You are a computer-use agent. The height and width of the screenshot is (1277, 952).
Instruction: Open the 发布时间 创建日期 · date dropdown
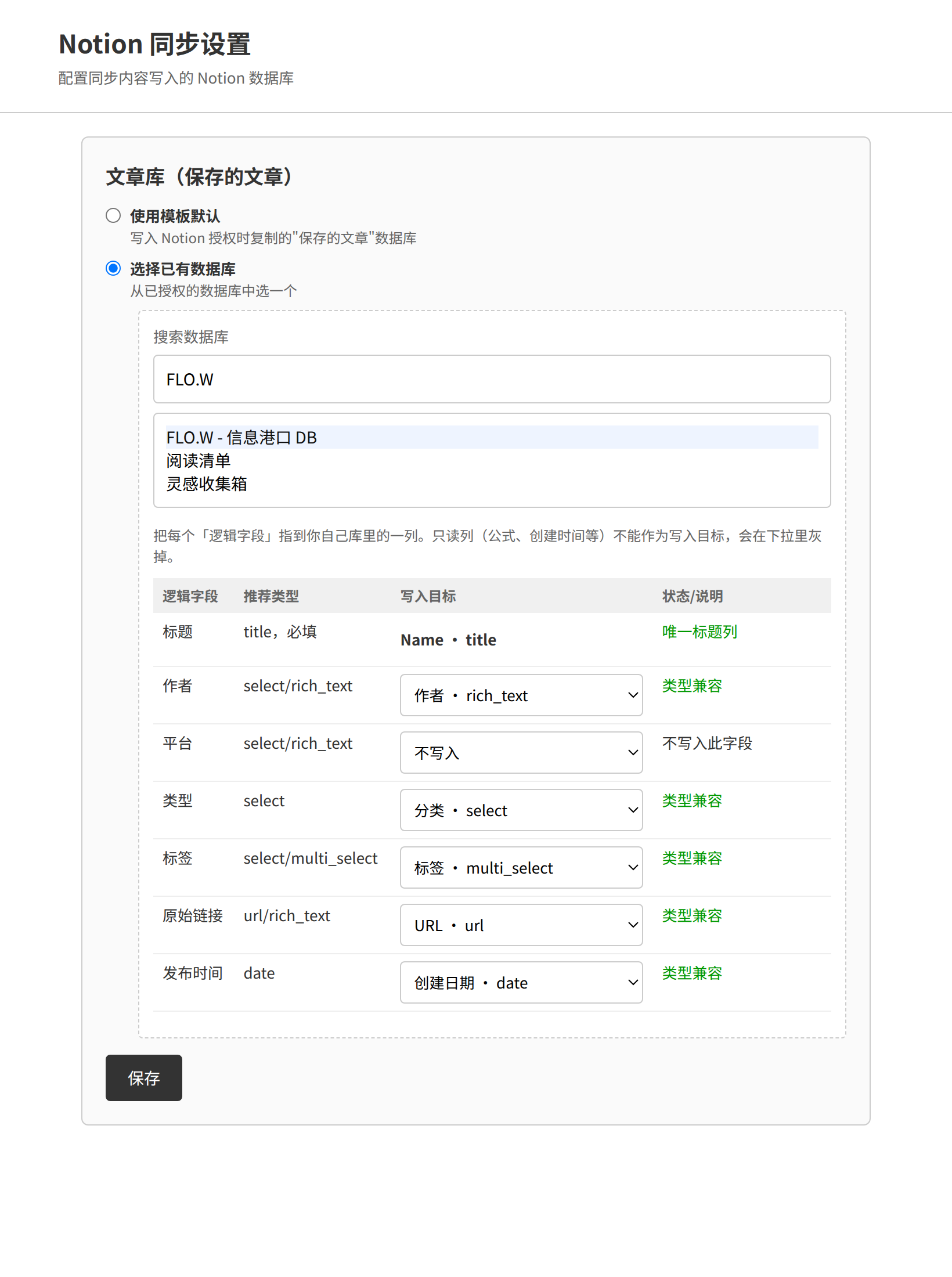click(521, 982)
